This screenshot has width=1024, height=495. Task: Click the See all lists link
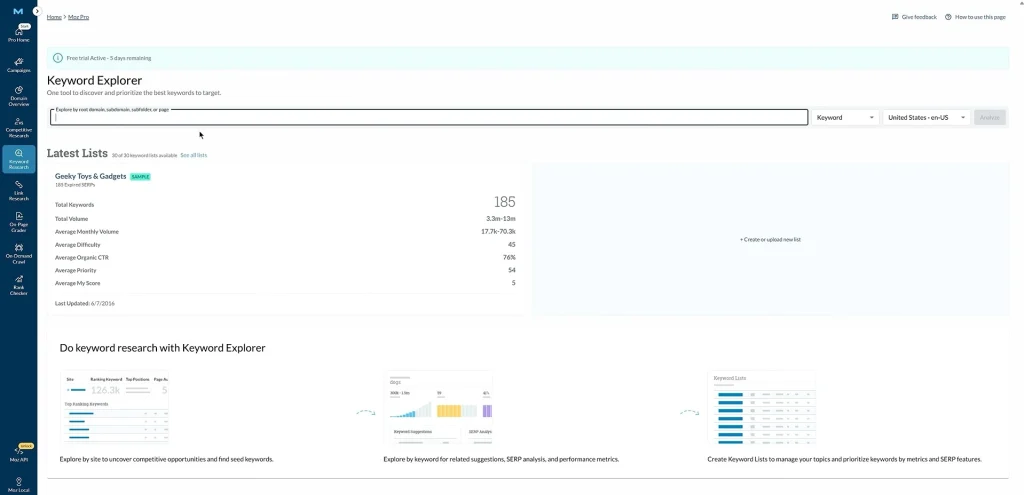(194, 155)
